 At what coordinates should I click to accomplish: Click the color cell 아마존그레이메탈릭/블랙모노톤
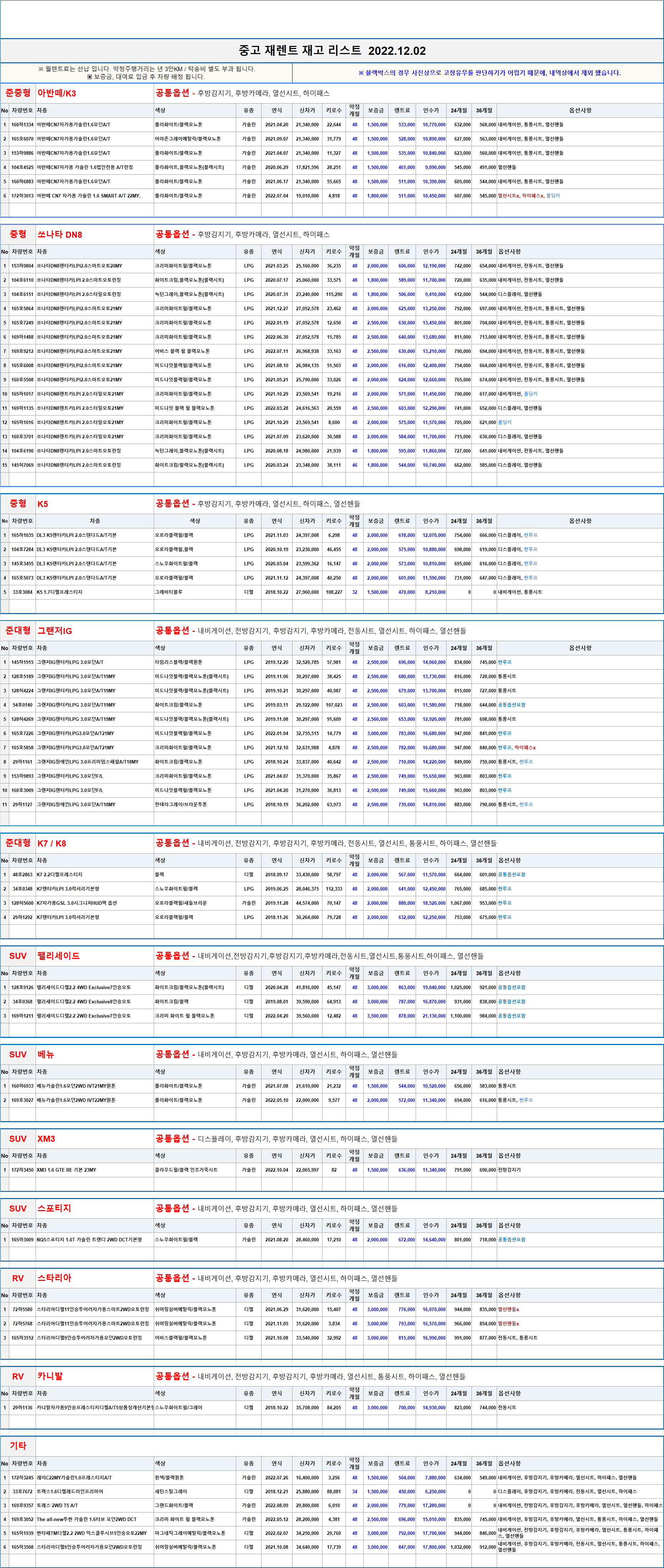tap(188, 139)
